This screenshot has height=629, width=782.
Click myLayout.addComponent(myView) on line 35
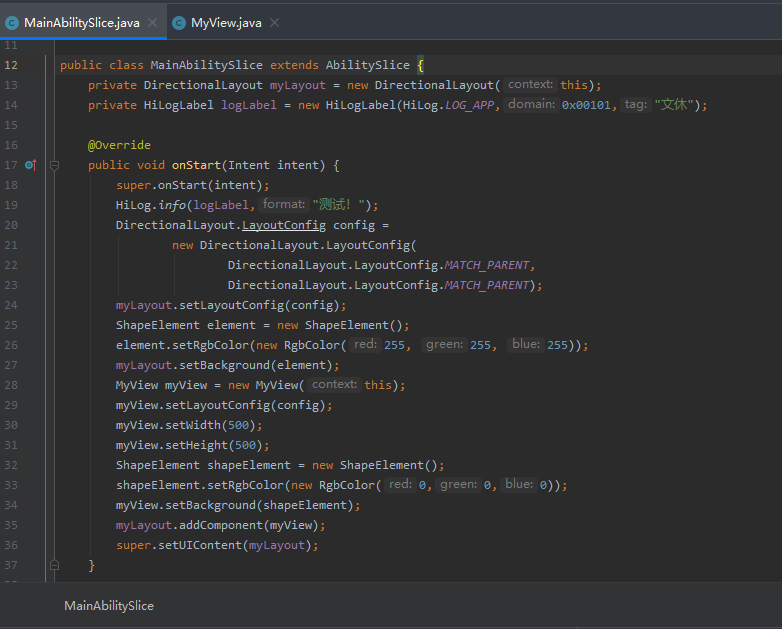pos(220,525)
